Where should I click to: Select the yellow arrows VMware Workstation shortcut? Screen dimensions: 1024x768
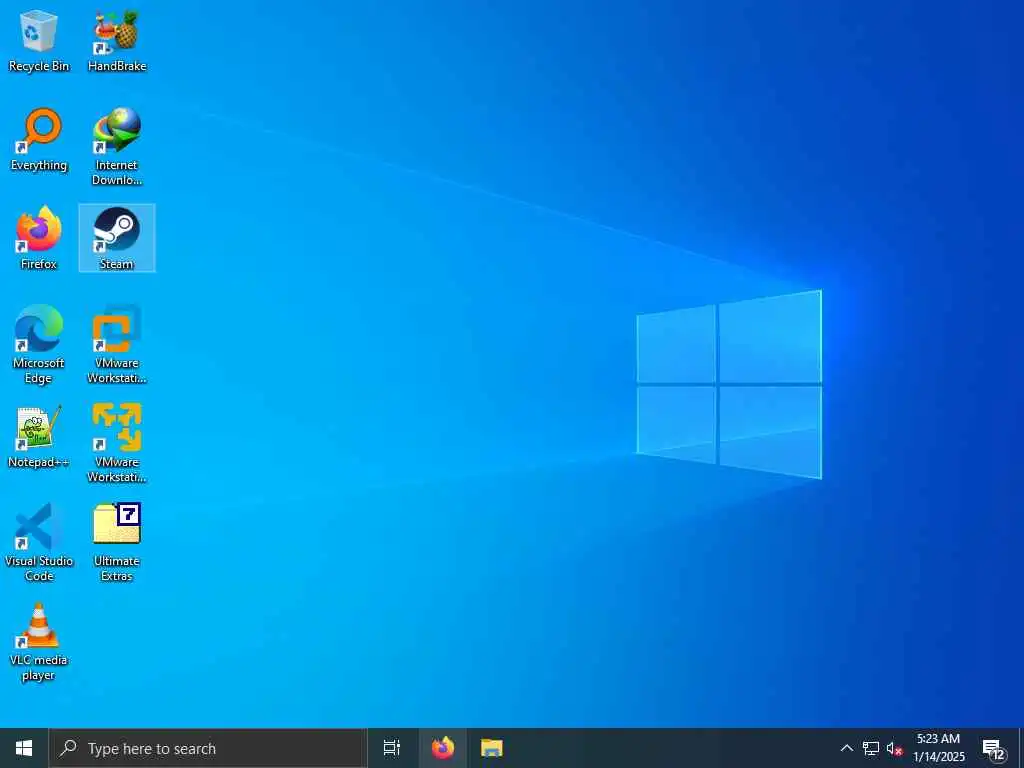tap(117, 443)
